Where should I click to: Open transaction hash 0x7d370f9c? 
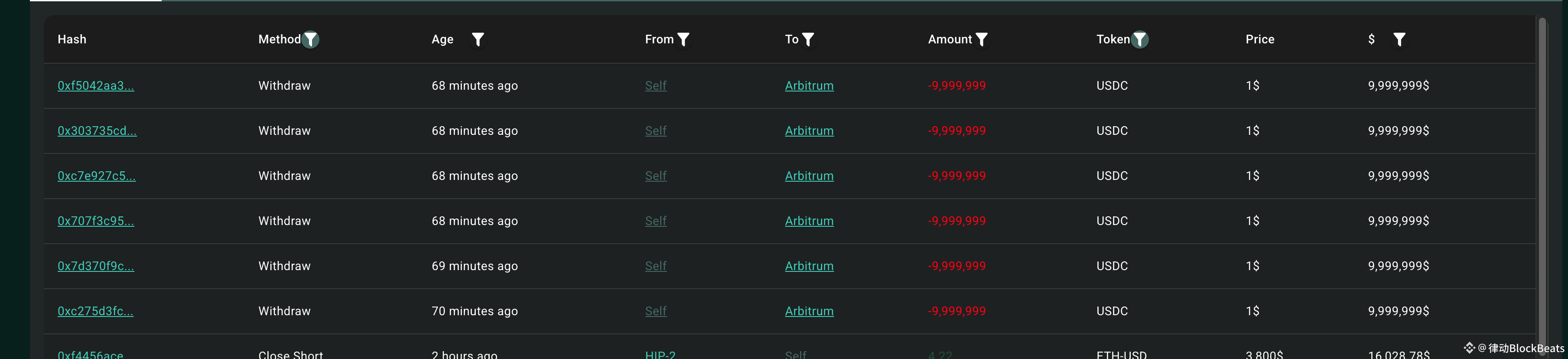pyautogui.click(x=96, y=266)
